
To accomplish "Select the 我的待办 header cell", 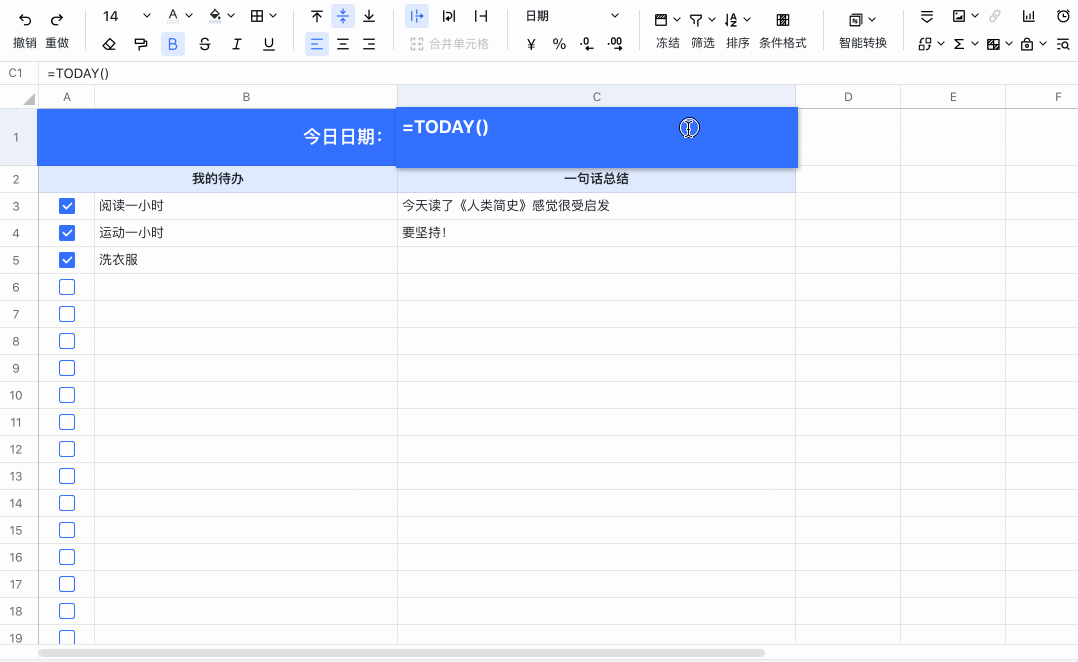I will [217, 179].
